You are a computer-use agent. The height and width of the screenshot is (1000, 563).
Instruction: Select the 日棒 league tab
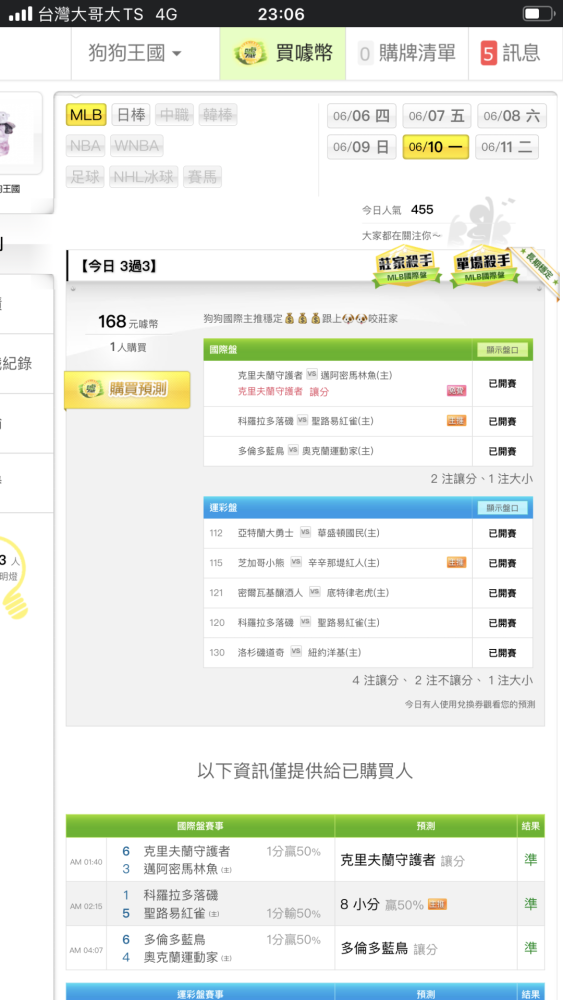coord(131,115)
